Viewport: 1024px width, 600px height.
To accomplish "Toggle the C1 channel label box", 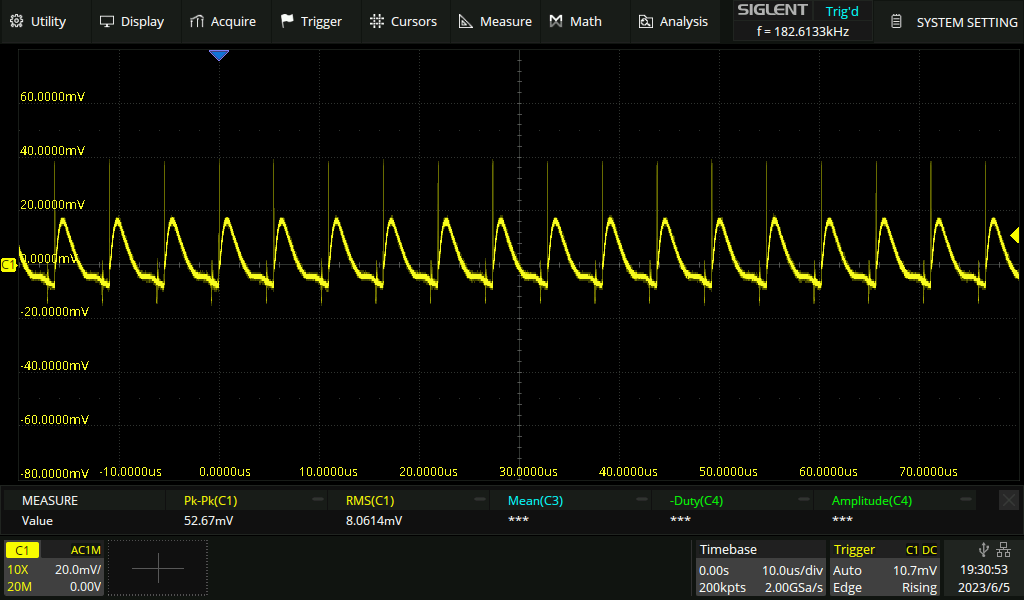I will point(24,550).
